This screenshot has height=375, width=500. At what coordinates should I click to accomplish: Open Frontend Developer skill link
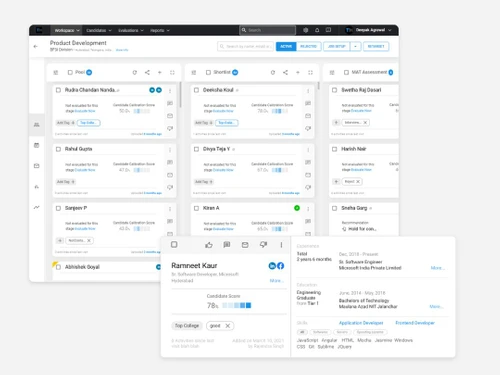(x=415, y=323)
